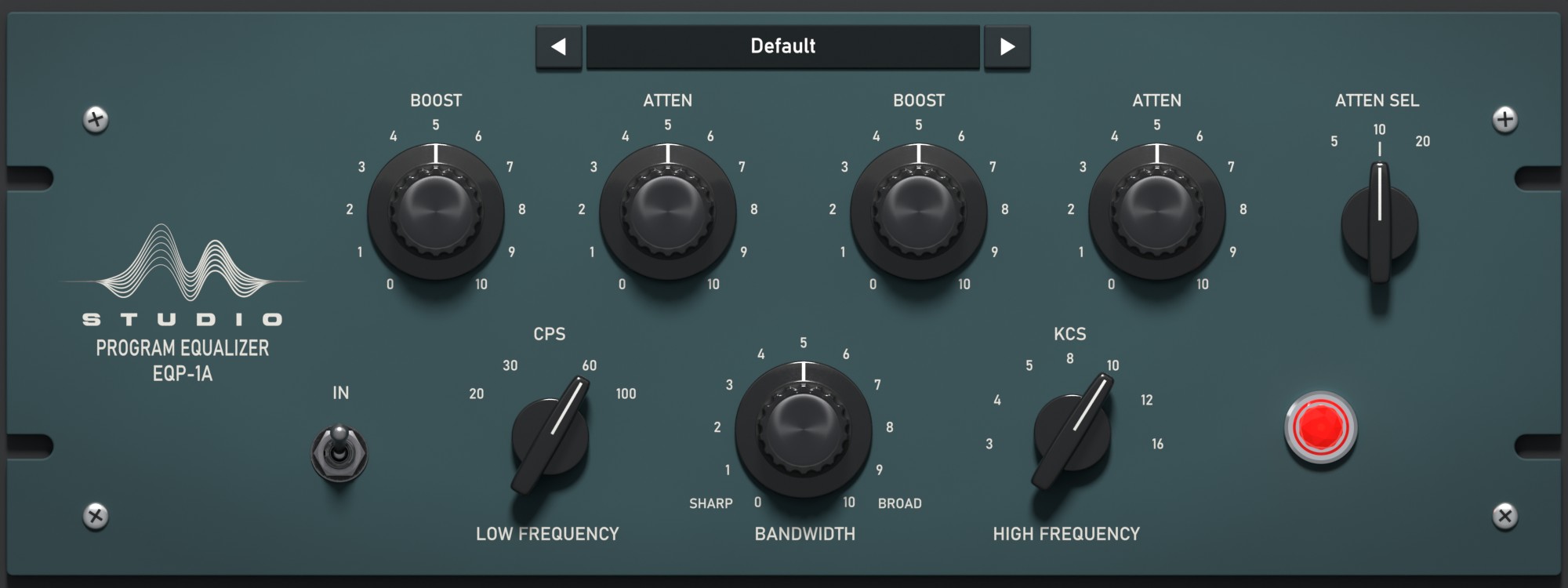Set KCS selector to 10

pyautogui.click(x=1112, y=365)
